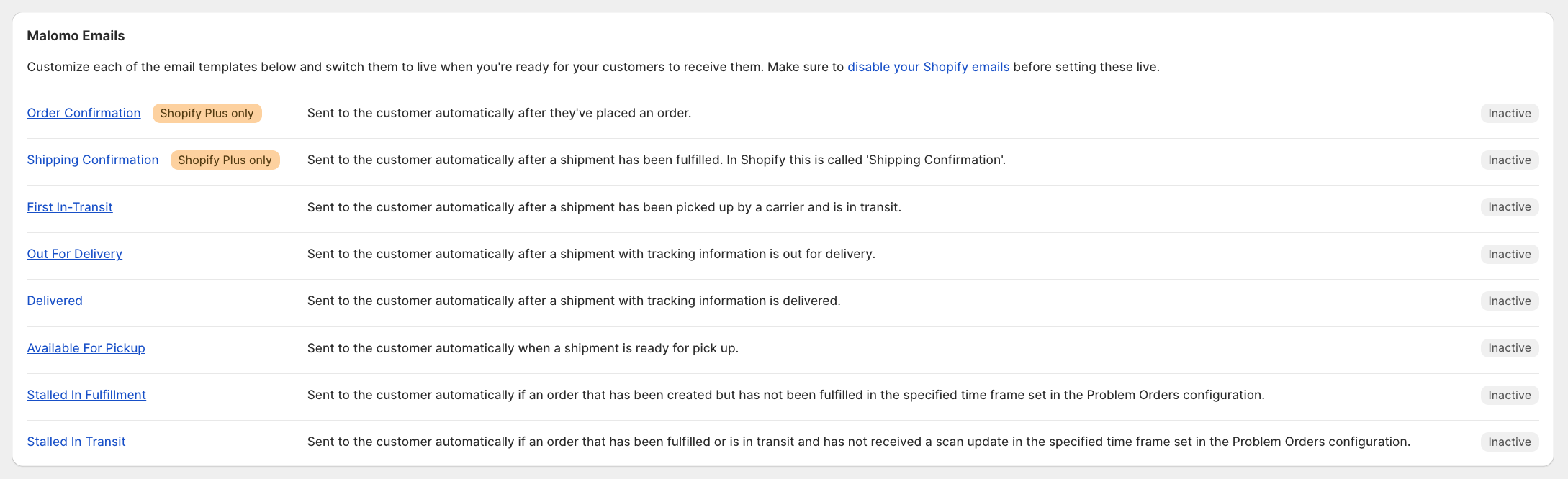
Task: Open the Shipping Confirmation email template
Action: [93, 160]
